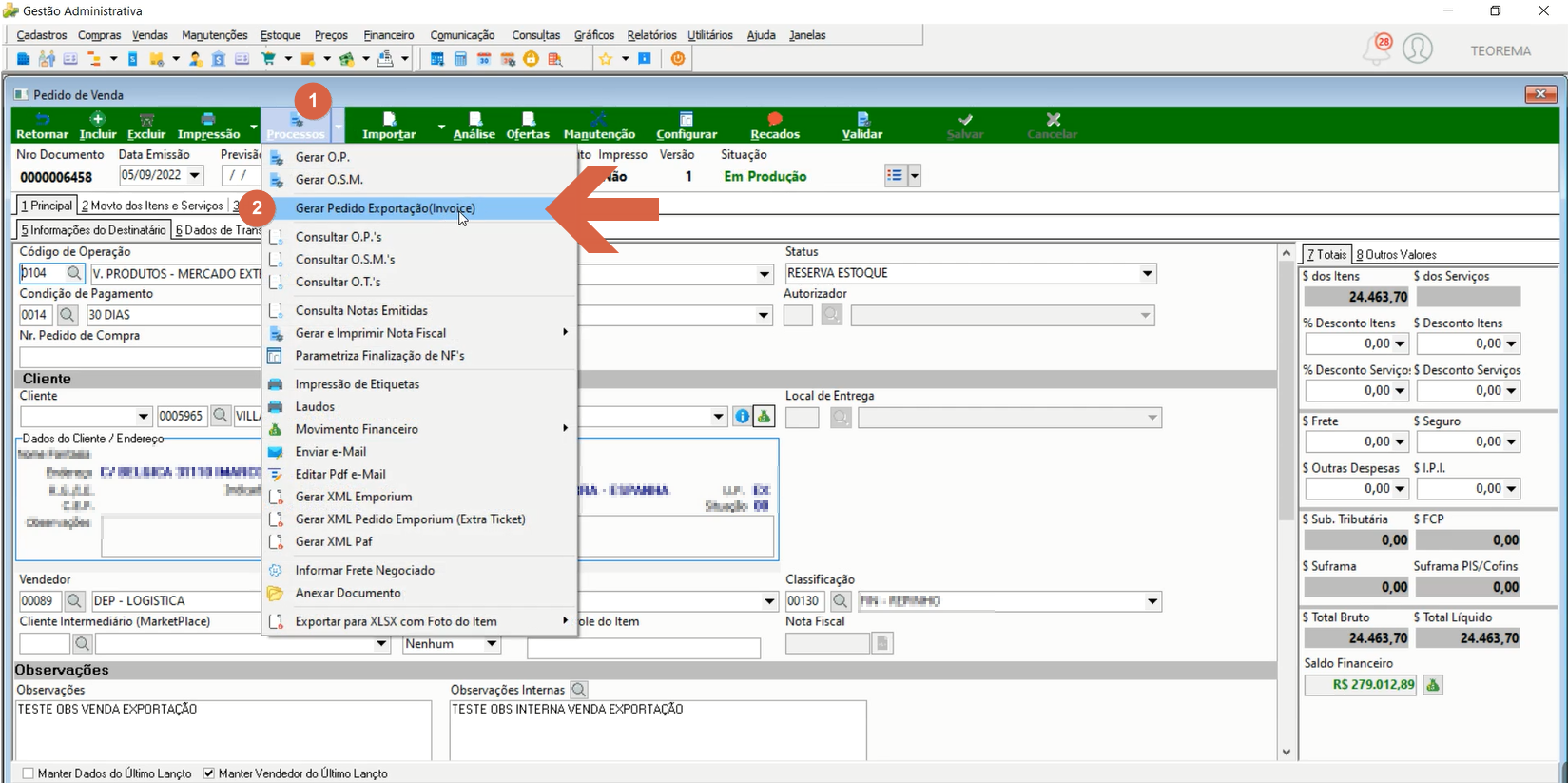Switch to the Outros Valores tab
This screenshot has height=783, width=1568.
click(1396, 254)
